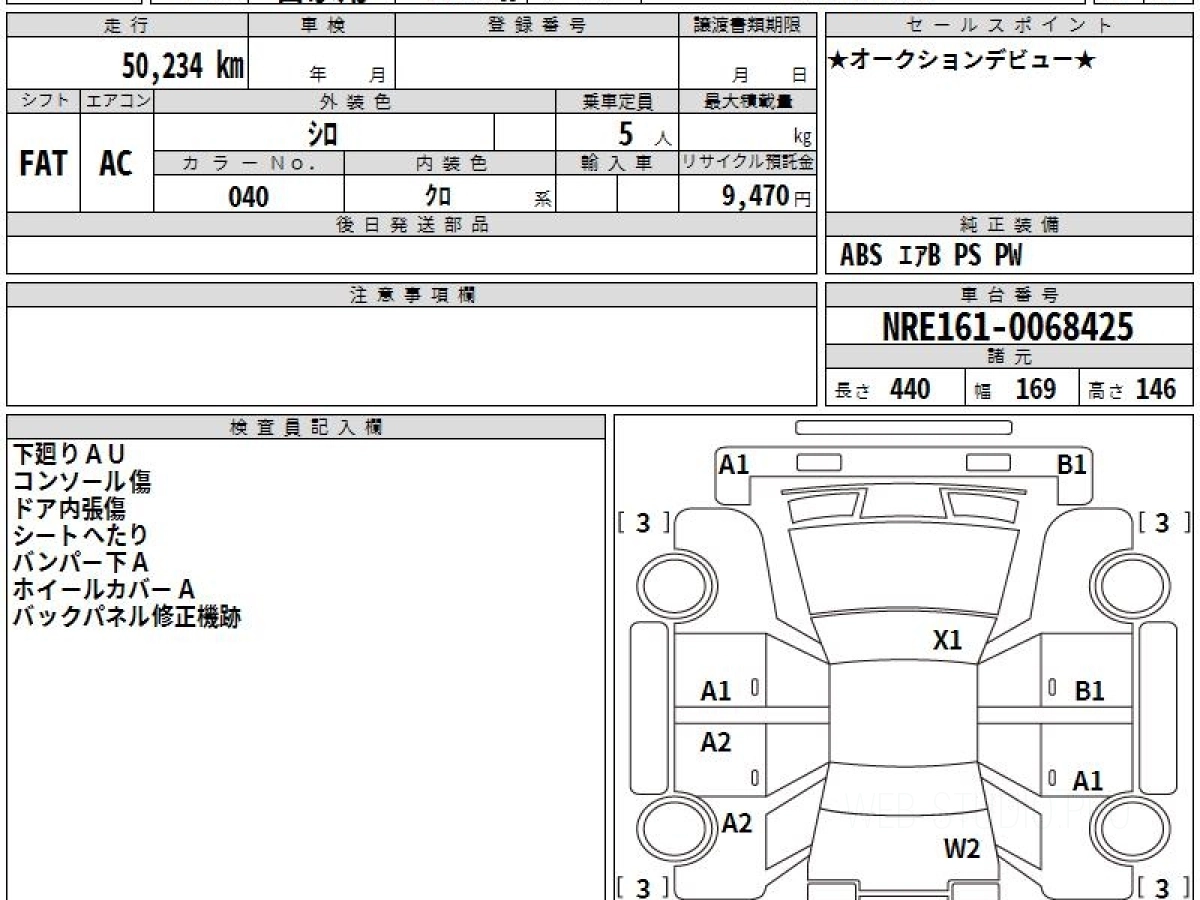The image size is (1200, 900).
Task: Click the AC air conditioner value
Action: (117, 163)
